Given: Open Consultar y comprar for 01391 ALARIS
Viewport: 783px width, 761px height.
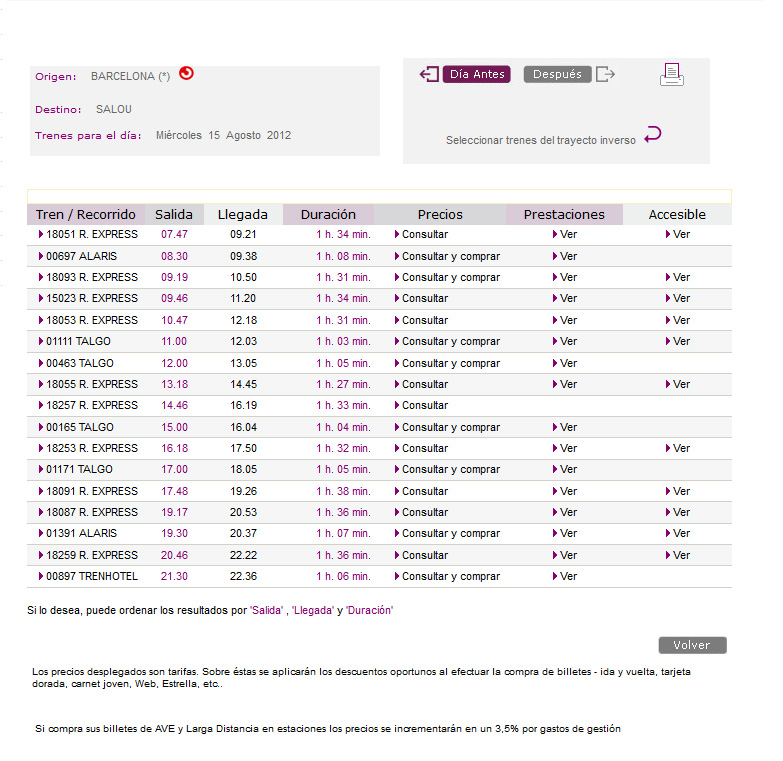Looking at the screenshot, I should point(447,533).
